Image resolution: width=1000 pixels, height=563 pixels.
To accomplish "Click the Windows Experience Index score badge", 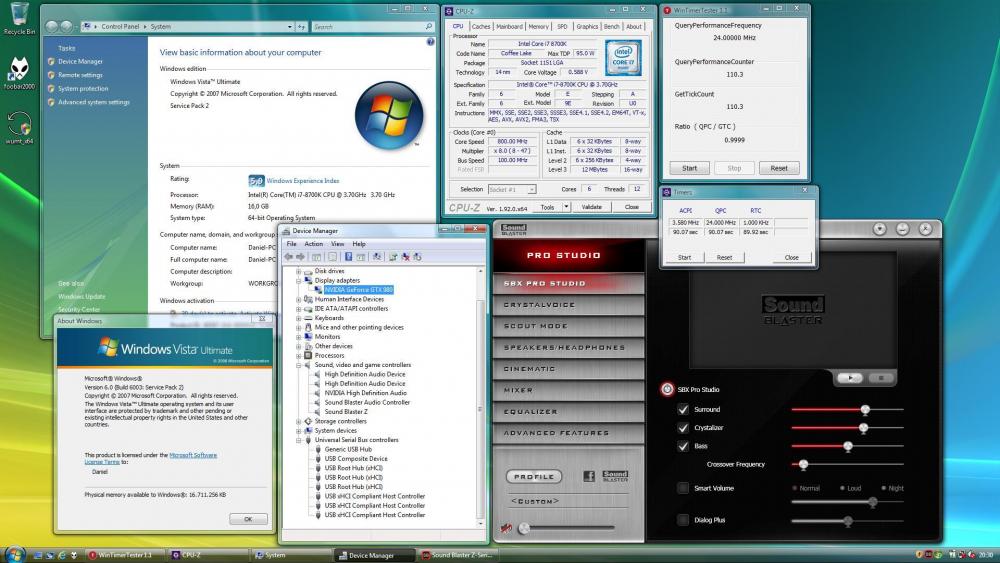I will [256, 180].
